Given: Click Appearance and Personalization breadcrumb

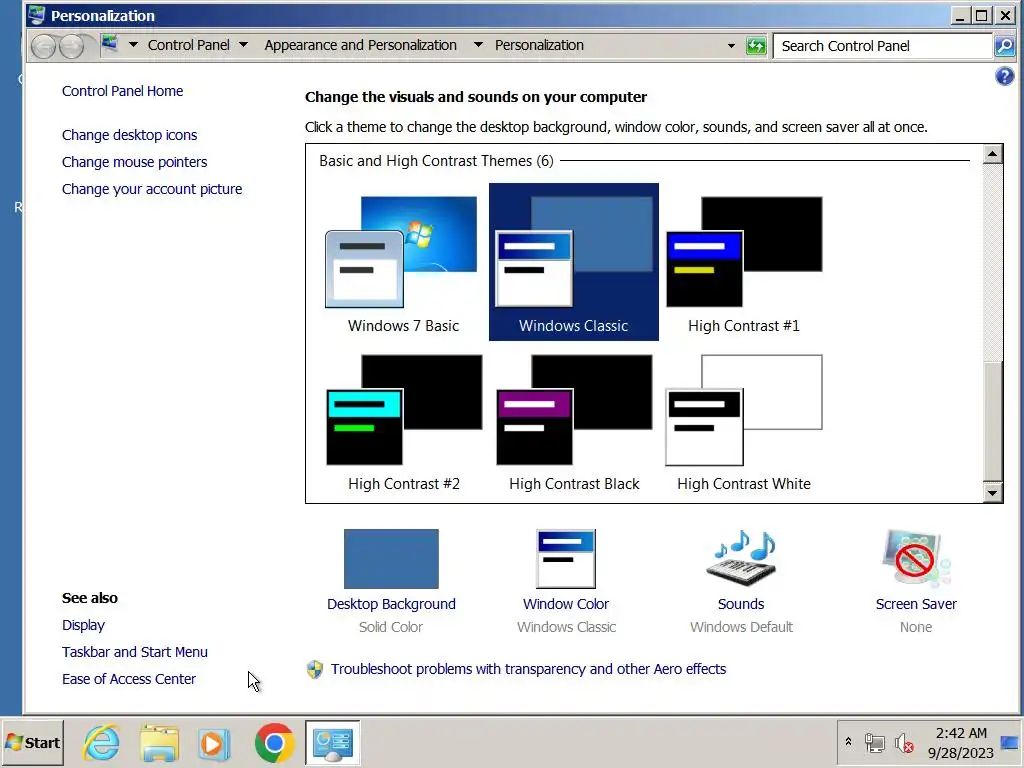Looking at the screenshot, I should 360,45.
